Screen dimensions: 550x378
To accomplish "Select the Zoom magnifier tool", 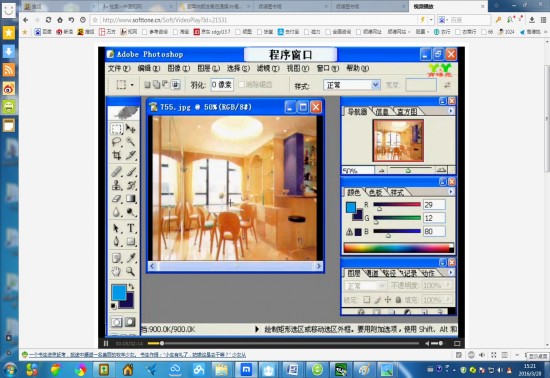I will (130, 271).
